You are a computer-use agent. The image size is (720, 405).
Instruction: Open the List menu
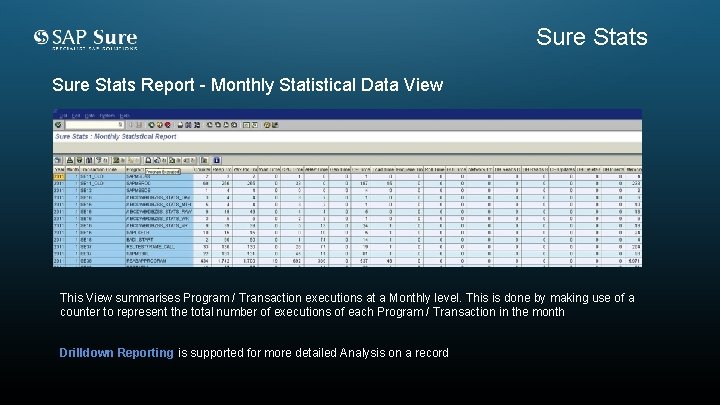coord(63,116)
